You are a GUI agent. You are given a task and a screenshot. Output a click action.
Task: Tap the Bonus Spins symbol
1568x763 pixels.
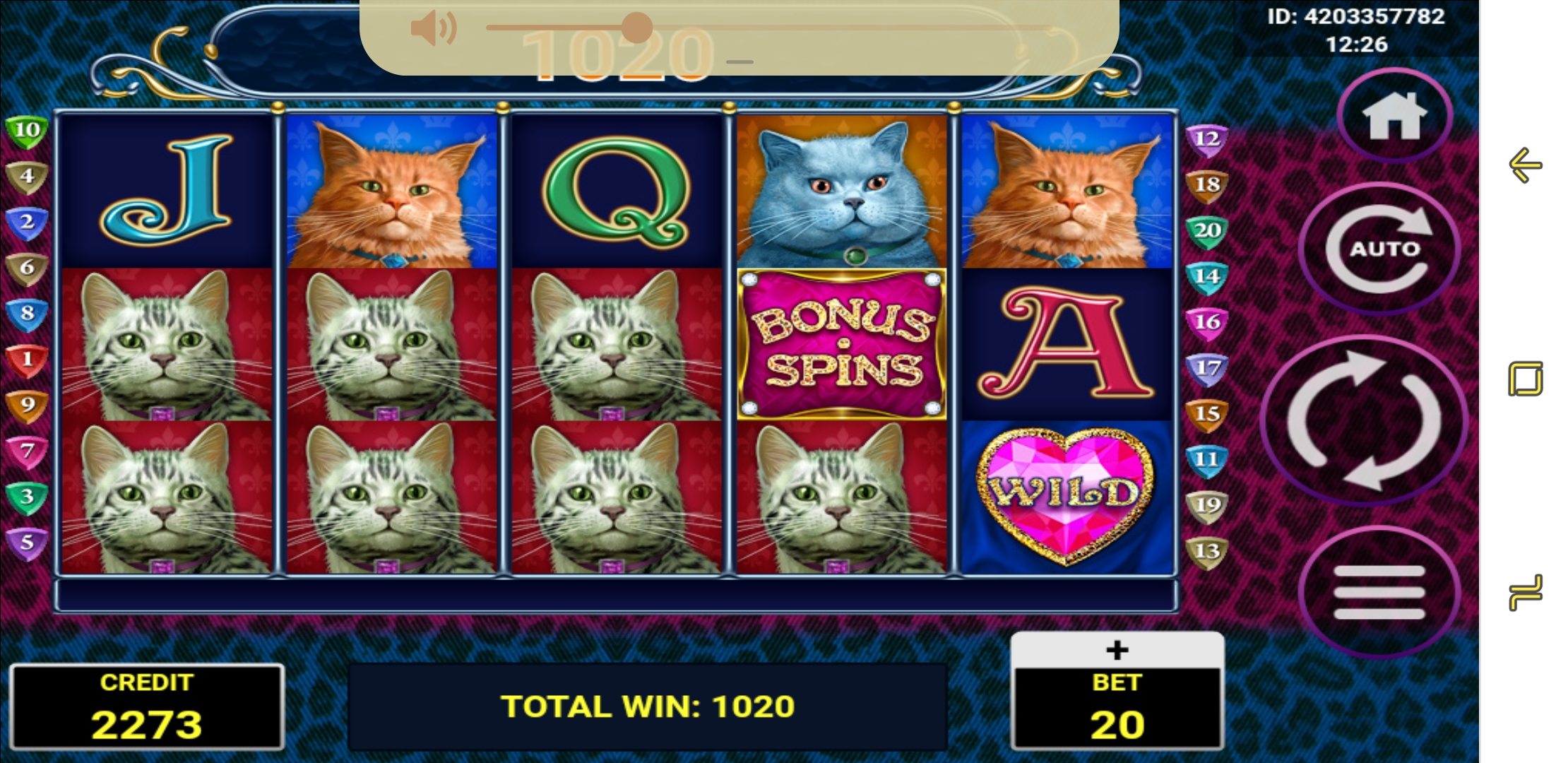tap(841, 344)
